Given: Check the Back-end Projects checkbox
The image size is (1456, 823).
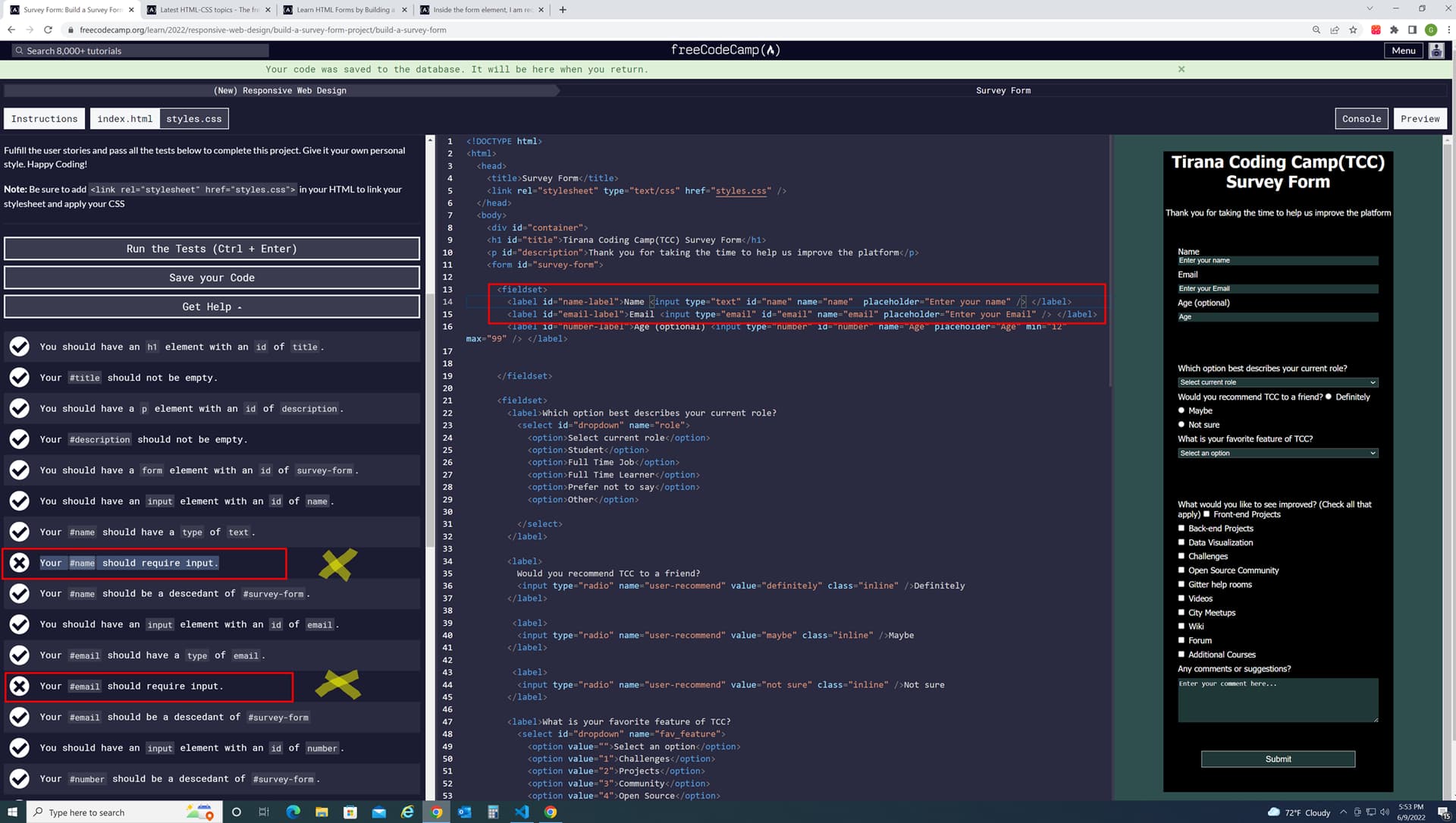Looking at the screenshot, I should pyautogui.click(x=1181, y=528).
